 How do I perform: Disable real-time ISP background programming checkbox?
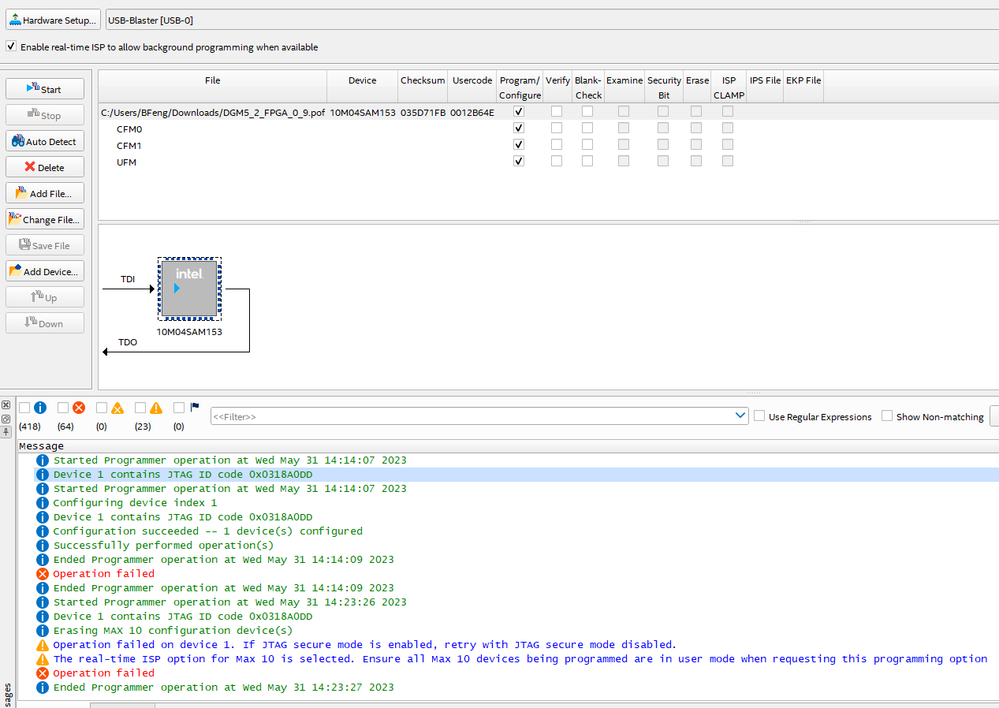[x=12, y=47]
